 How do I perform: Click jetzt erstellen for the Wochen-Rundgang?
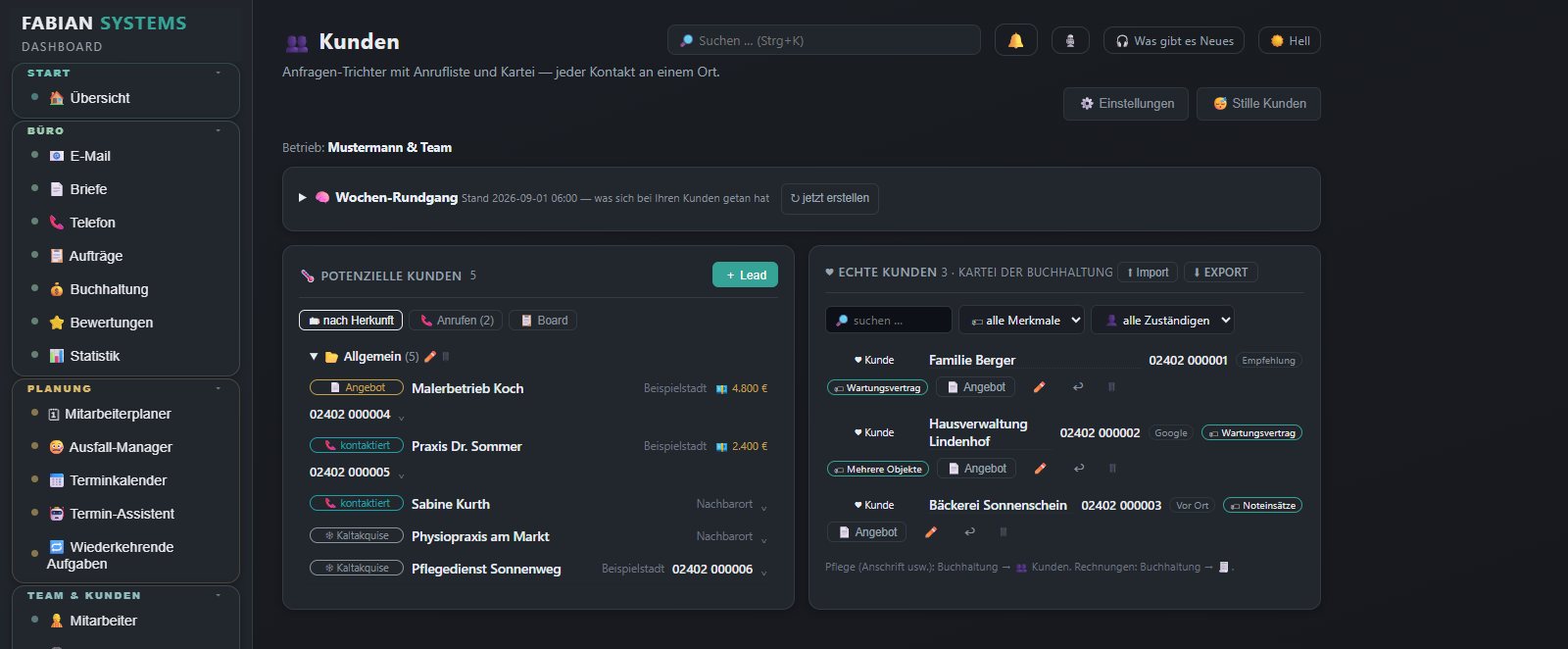pyautogui.click(x=830, y=198)
